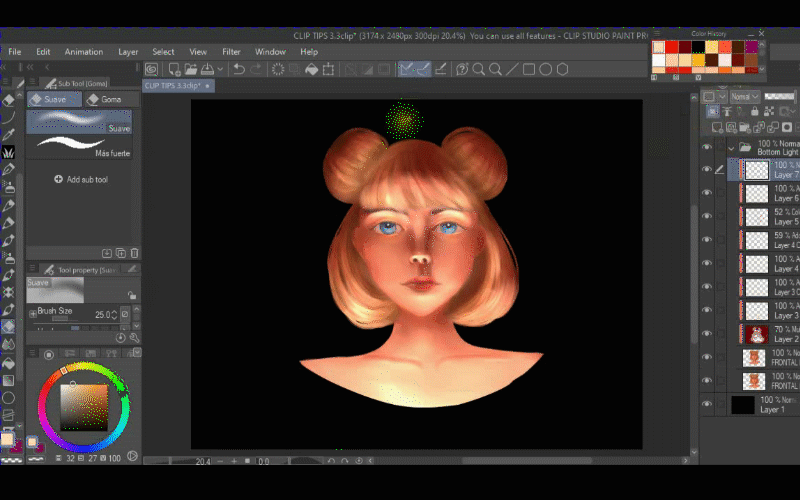Open the Filter menu
The height and width of the screenshot is (500, 800).
click(231, 51)
